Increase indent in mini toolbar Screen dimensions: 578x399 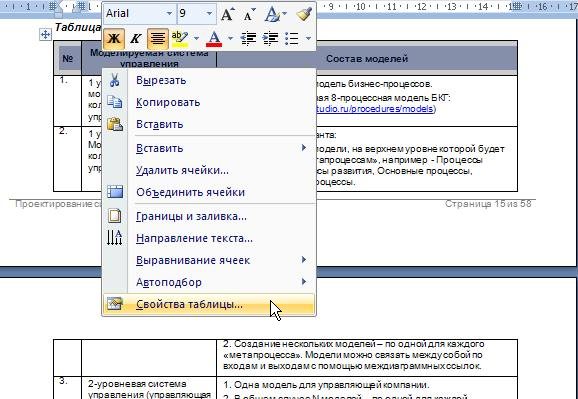pyautogui.click(x=270, y=38)
